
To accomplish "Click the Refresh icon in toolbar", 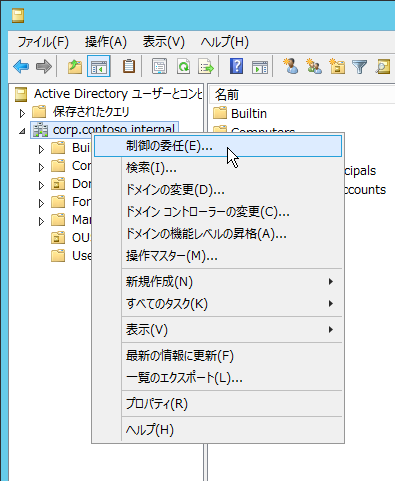I will [183, 67].
